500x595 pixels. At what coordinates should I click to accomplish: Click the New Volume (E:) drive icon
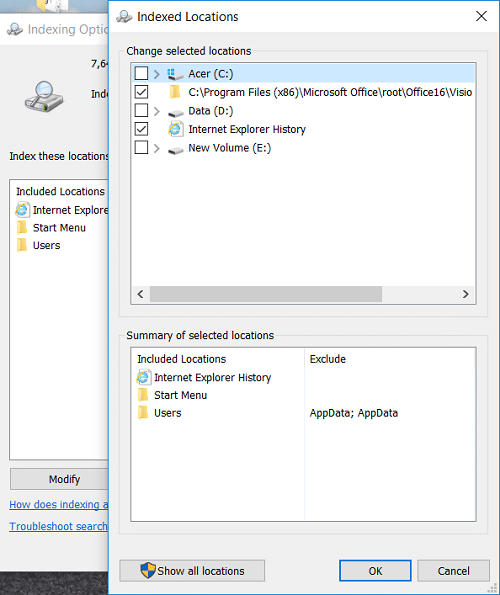click(175, 150)
